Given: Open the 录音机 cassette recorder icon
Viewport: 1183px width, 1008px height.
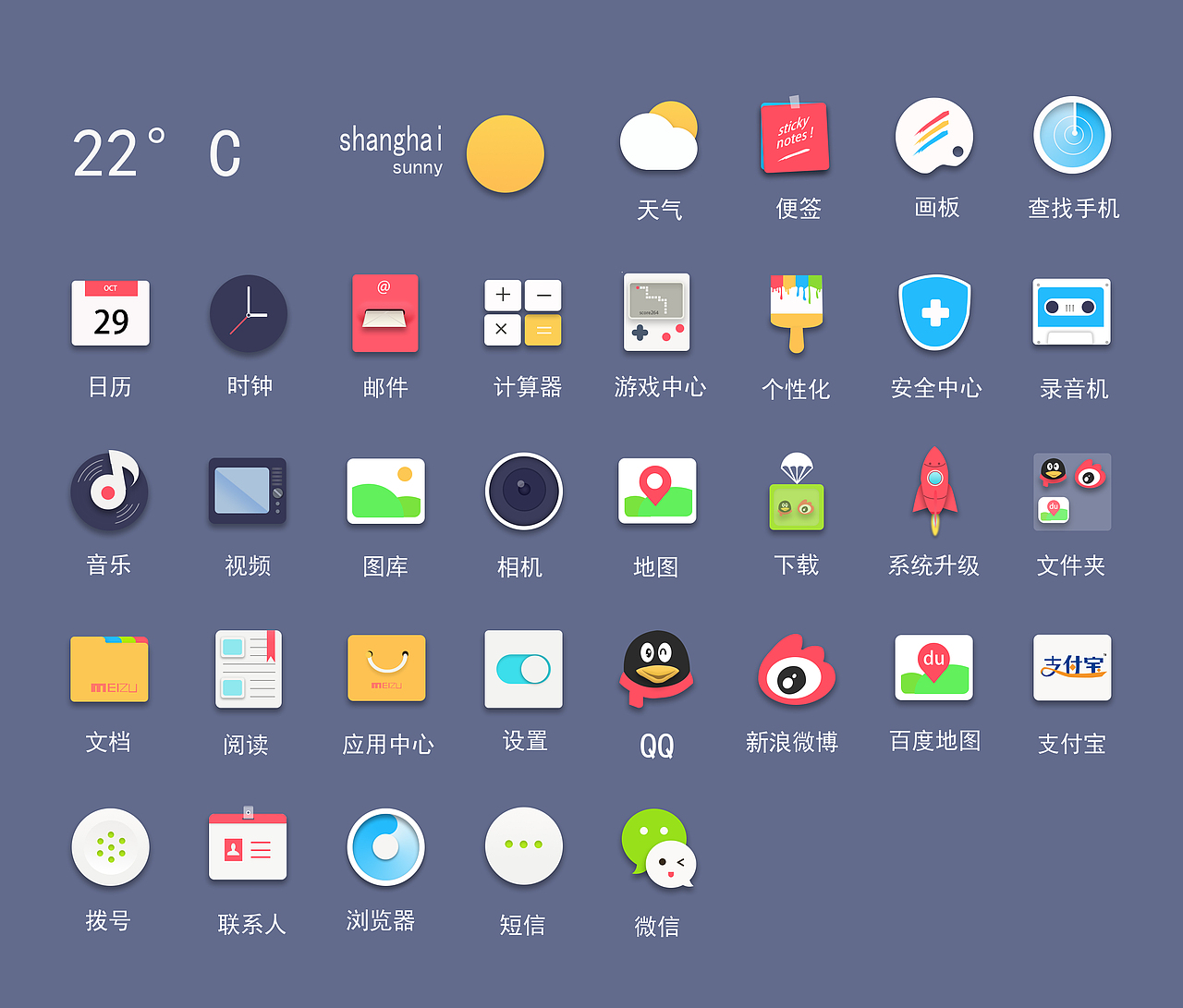Looking at the screenshot, I should tap(1072, 312).
